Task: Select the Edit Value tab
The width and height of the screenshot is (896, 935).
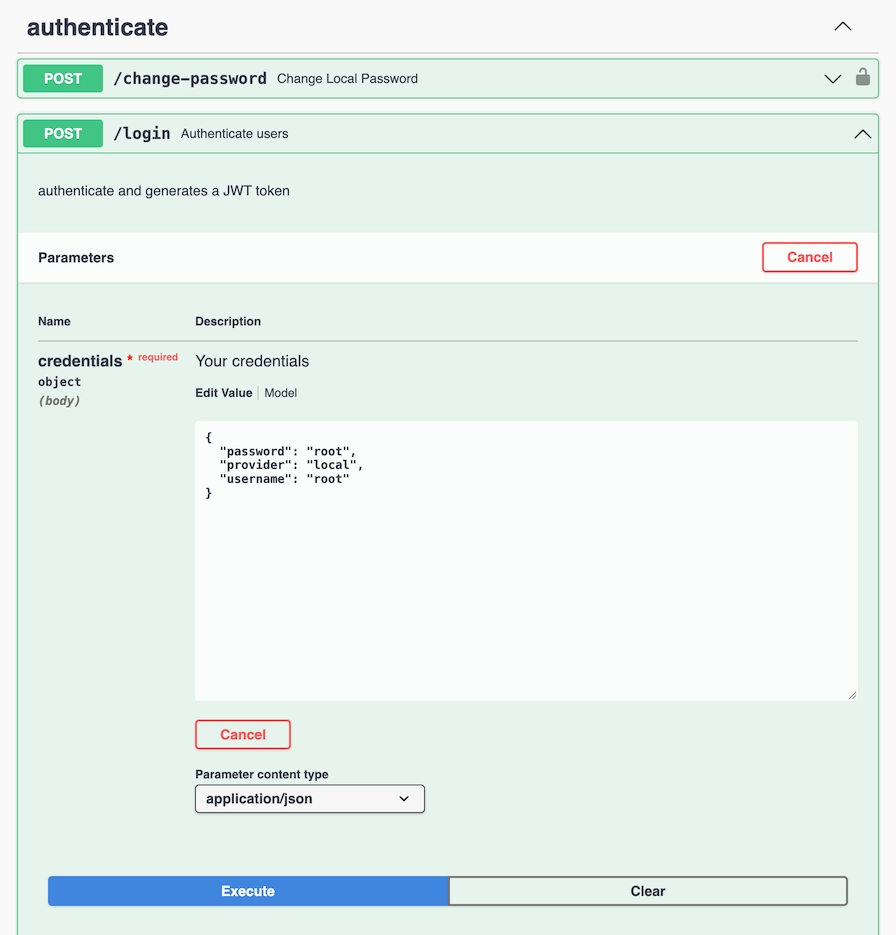Action: click(224, 393)
